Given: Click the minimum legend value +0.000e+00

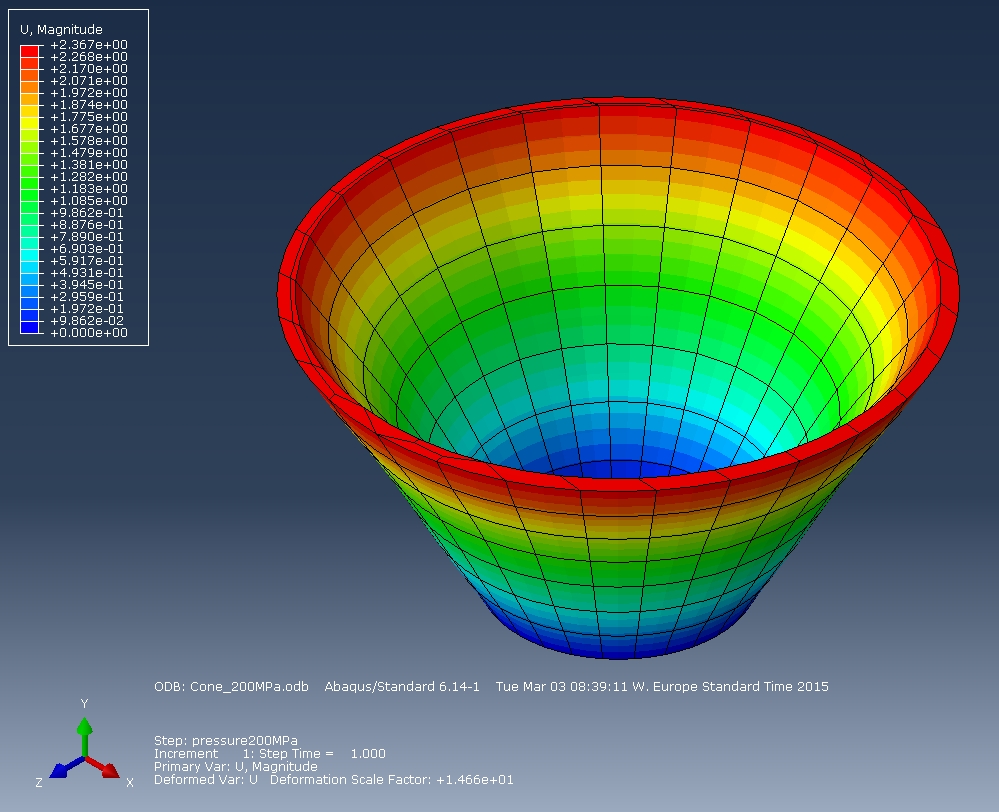Looking at the screenshot, I should 89,333.
